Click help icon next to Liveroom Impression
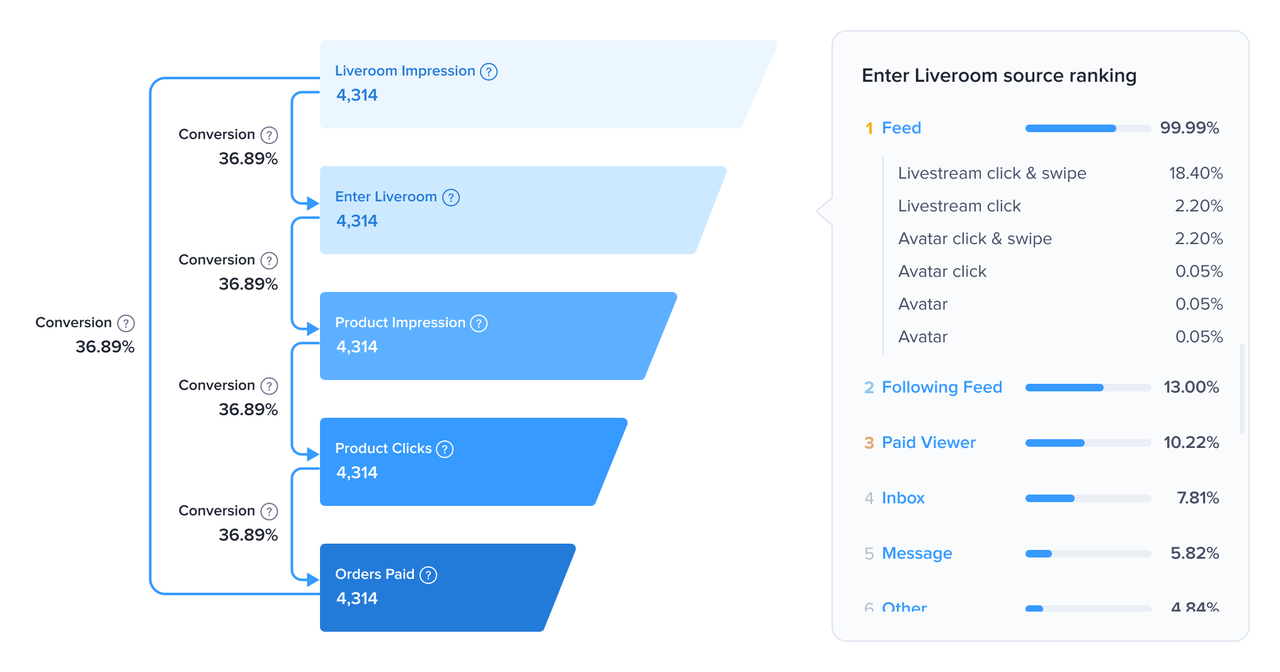Image resolution: width=1280 pixels, height=672 pixels. tap(489, 71)
